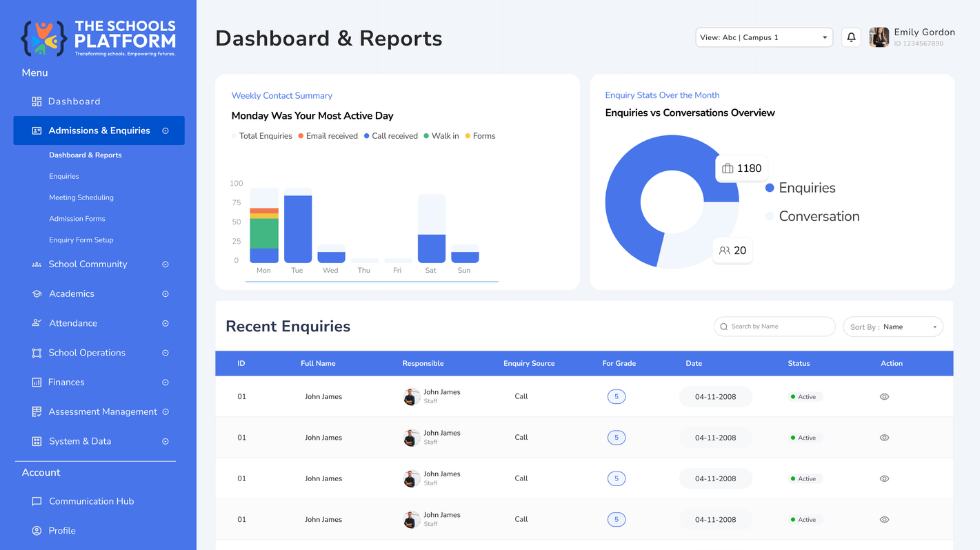Open the notifications bell icon
This screenshot has height=550, width=980.
pos(851,38)
